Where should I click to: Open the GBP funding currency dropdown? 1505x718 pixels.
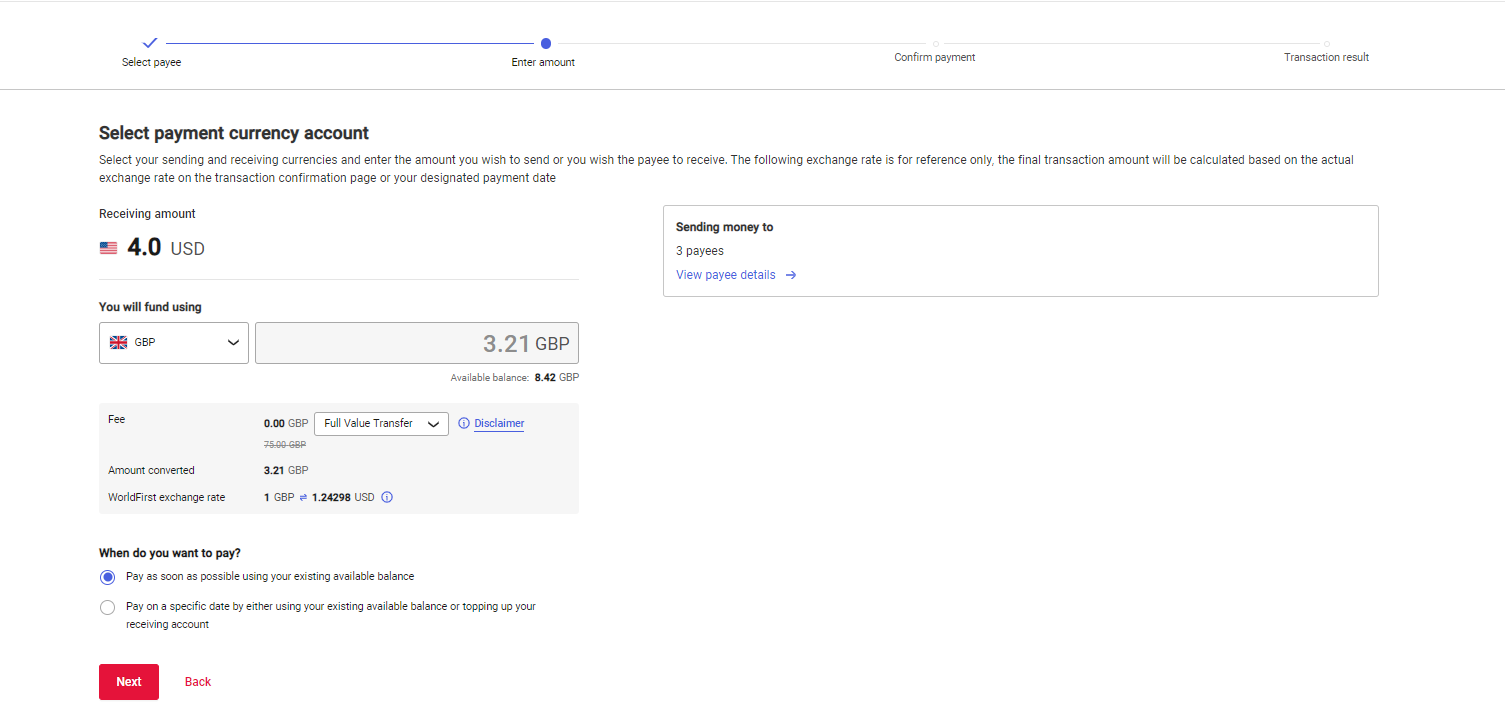pos(174,342)
